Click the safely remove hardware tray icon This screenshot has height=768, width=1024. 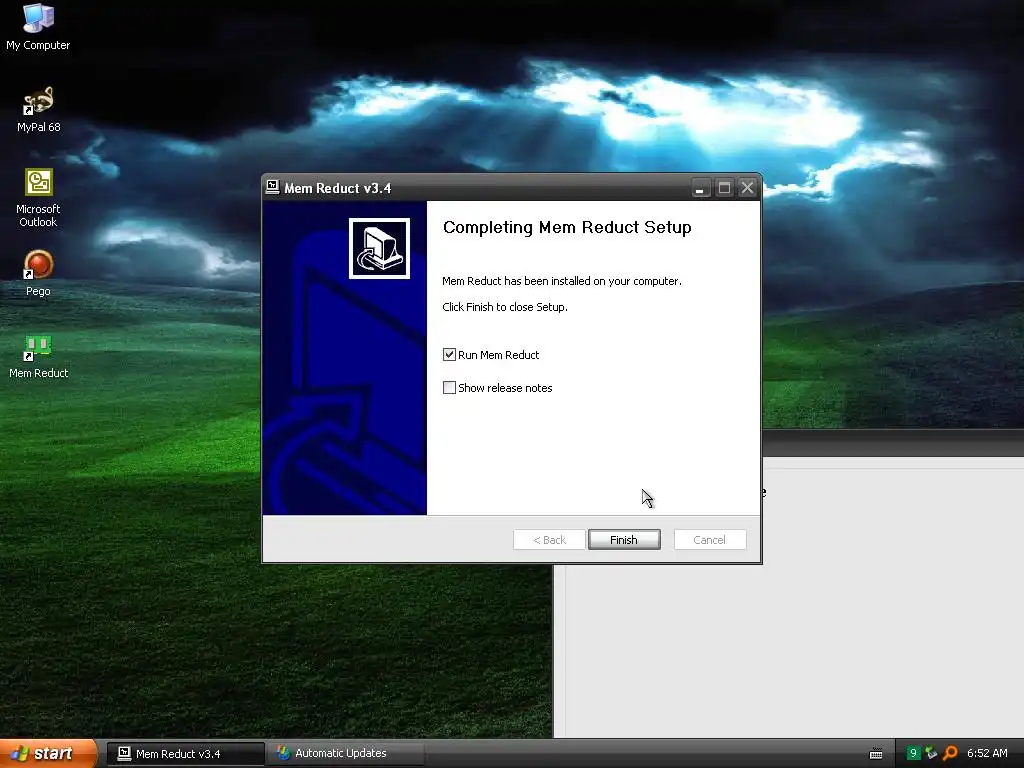[931, 753]
